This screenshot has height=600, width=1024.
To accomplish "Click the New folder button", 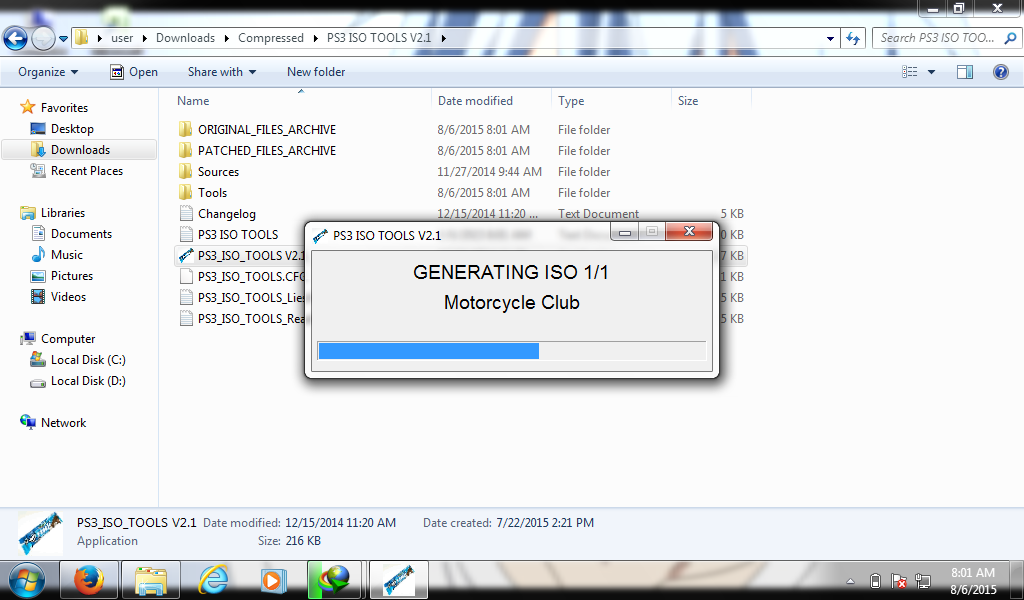I will click(x=317, y=72).
